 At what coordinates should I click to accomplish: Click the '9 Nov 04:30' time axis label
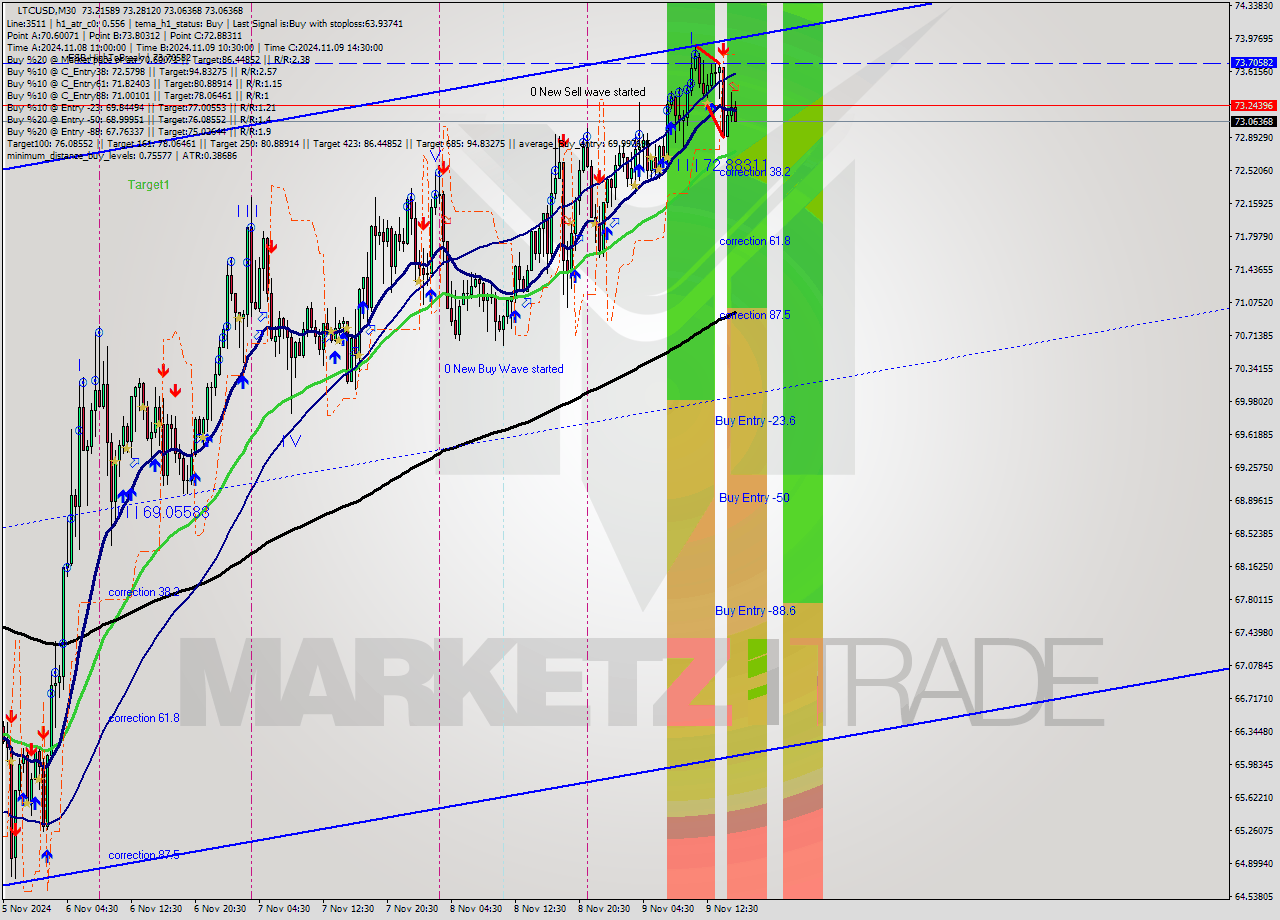(667, 909)
